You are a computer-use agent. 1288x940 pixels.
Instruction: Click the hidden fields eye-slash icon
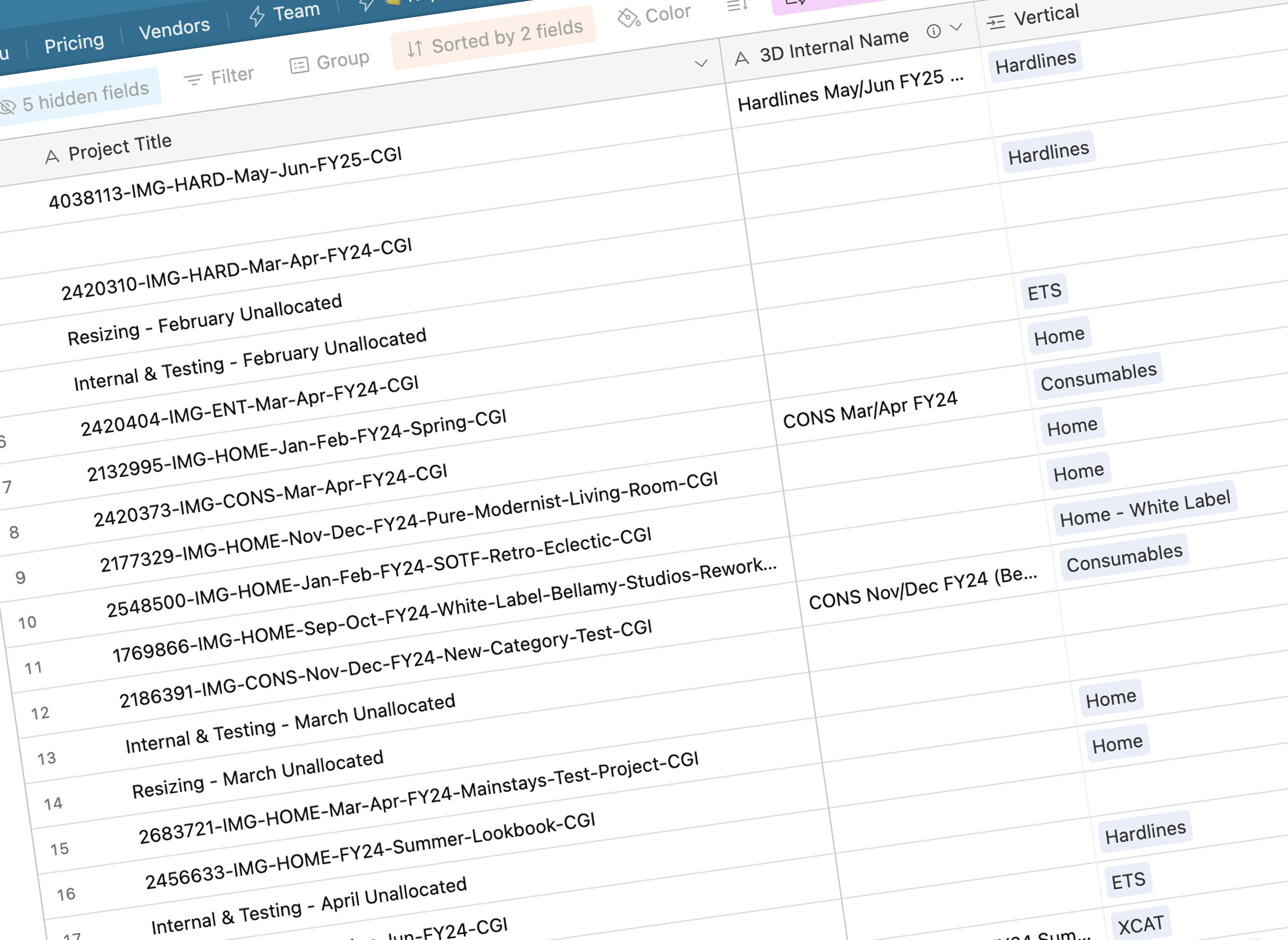tap(7, 107)
